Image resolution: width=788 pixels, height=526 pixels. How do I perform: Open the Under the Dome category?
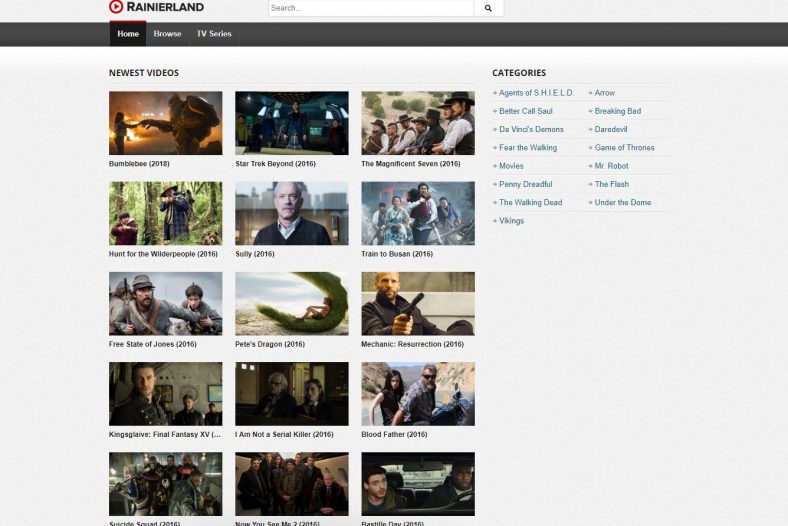623,202
